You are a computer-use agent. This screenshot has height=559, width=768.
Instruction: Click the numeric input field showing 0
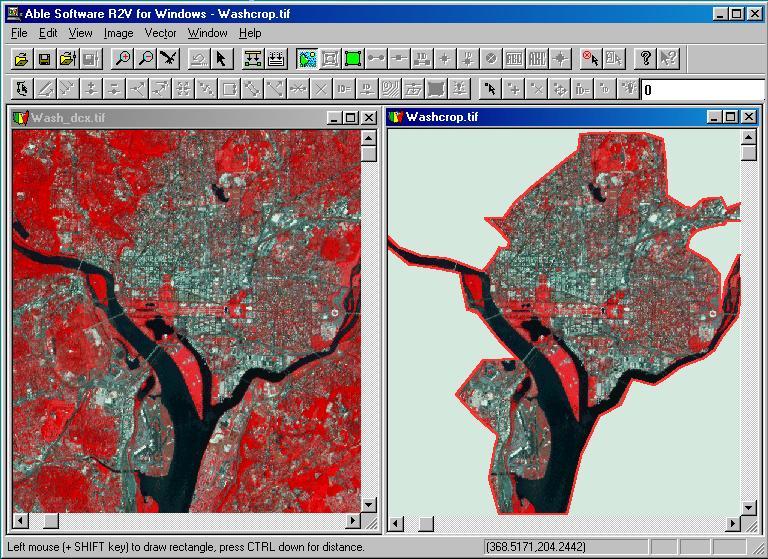[x=703, y=90]
